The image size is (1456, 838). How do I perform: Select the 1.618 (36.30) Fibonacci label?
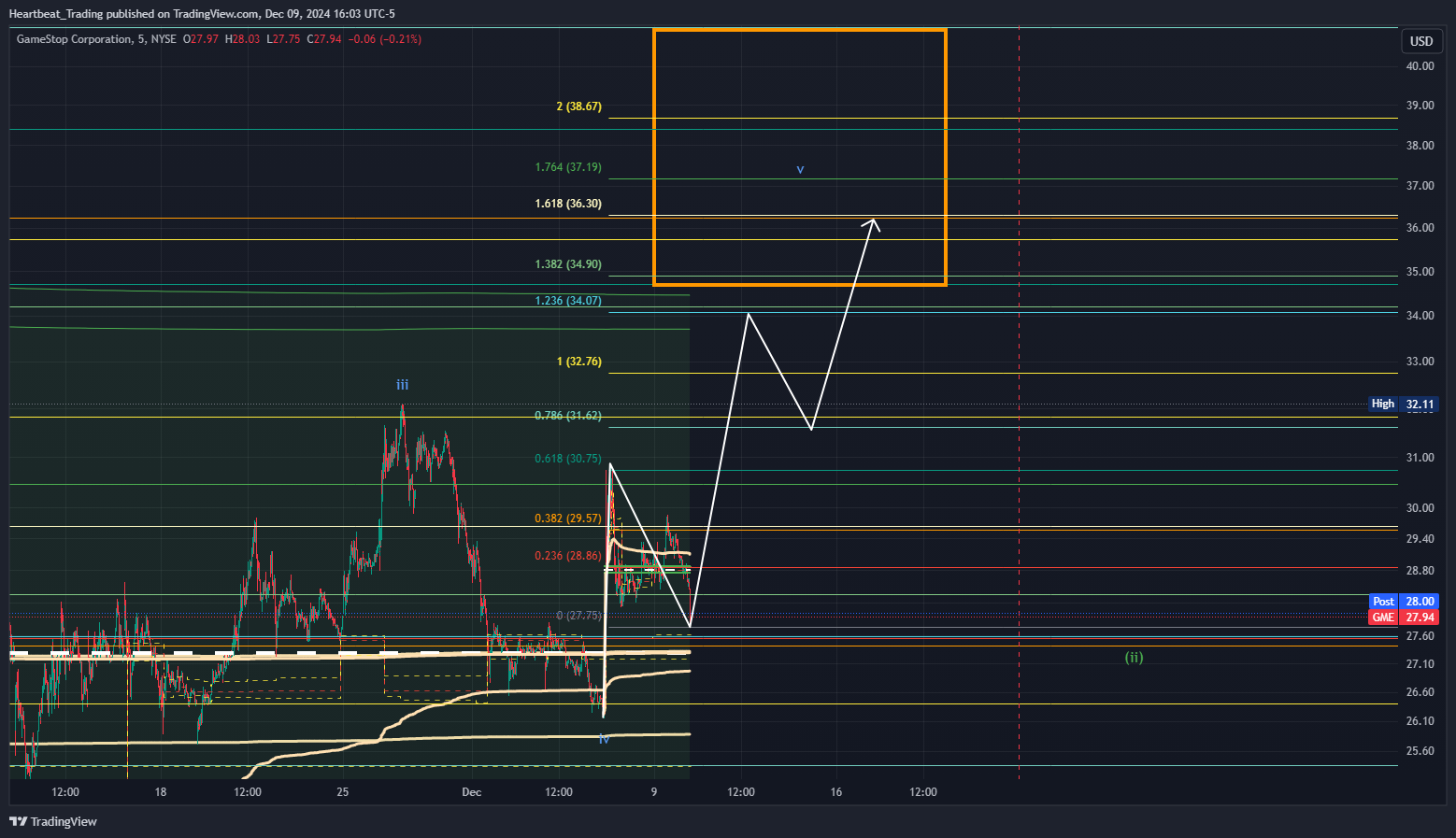pyautogui.click(x=568, y=204)
